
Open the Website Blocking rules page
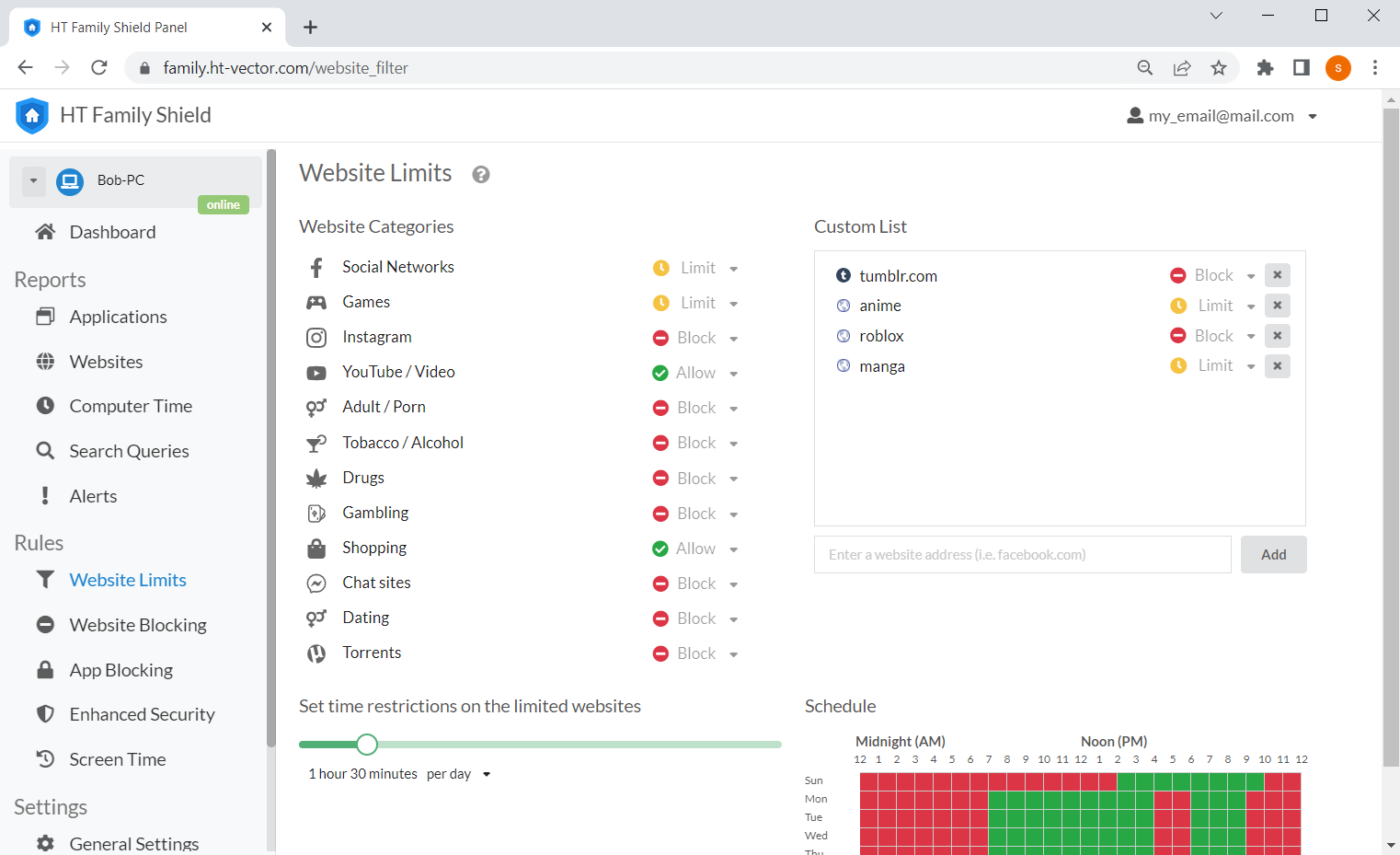point(137,625)
